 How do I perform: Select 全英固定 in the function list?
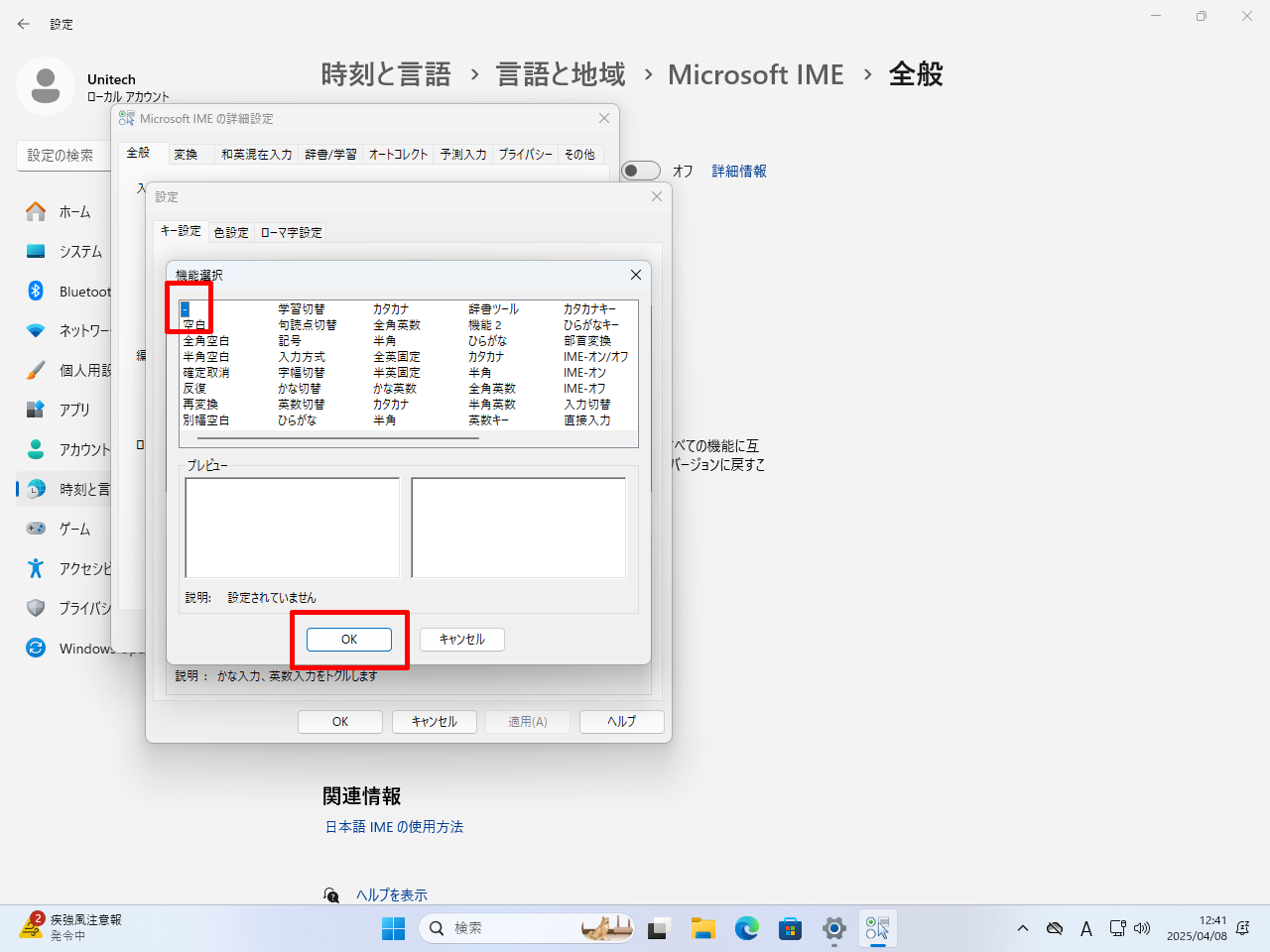[x=397, y=357]
